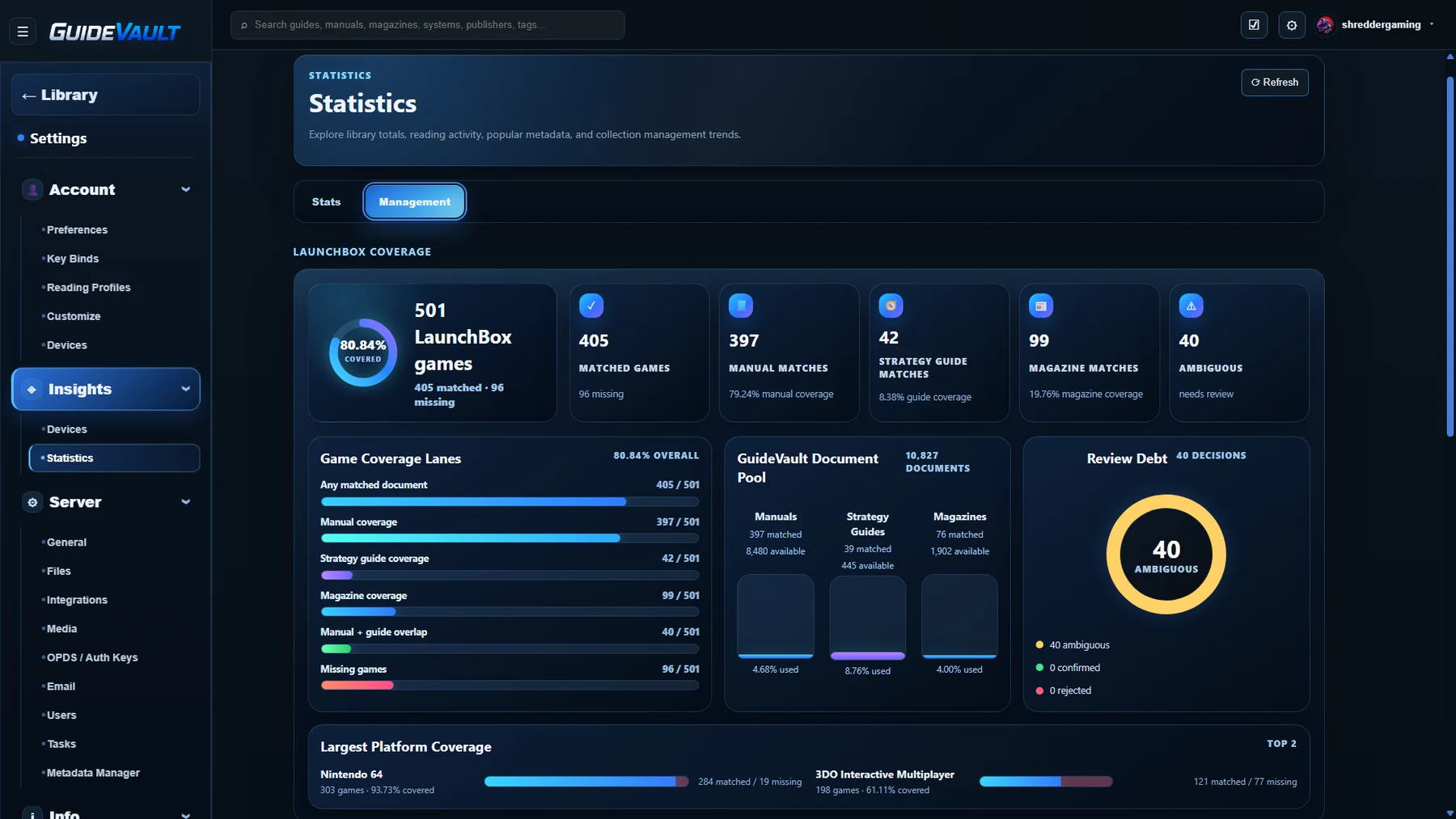Open Metadata Manager in the sidebar
The height and width of the screenshot is (819, 1456).
[93, 773]
